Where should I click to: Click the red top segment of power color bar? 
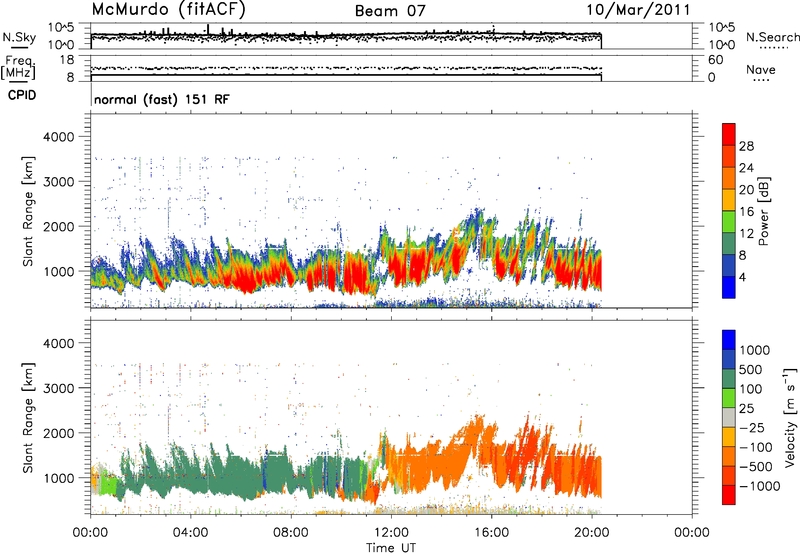[729, 134]
